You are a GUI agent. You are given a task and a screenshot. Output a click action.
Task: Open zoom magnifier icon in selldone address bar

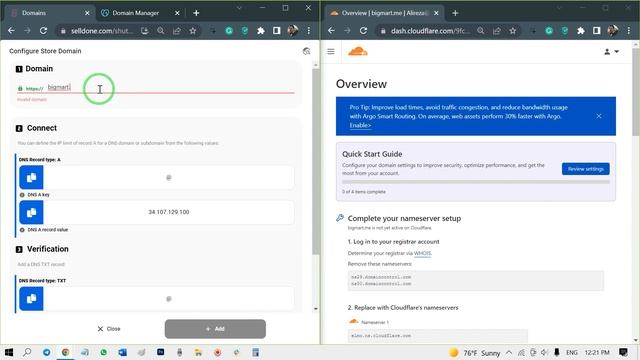pyautogui.click(x=161, y=31)
